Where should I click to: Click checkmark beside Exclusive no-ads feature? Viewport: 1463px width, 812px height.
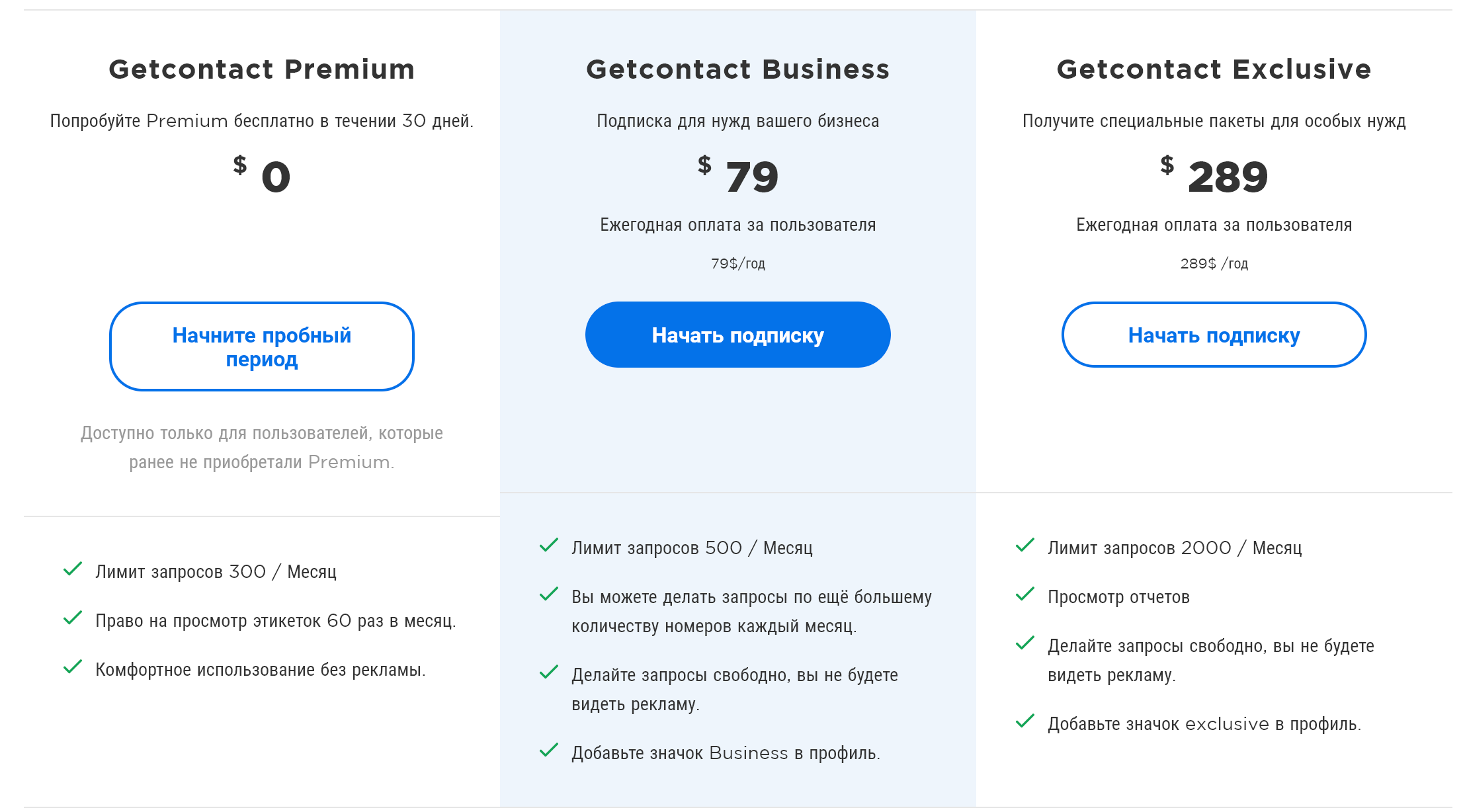tap(1025, 643)
